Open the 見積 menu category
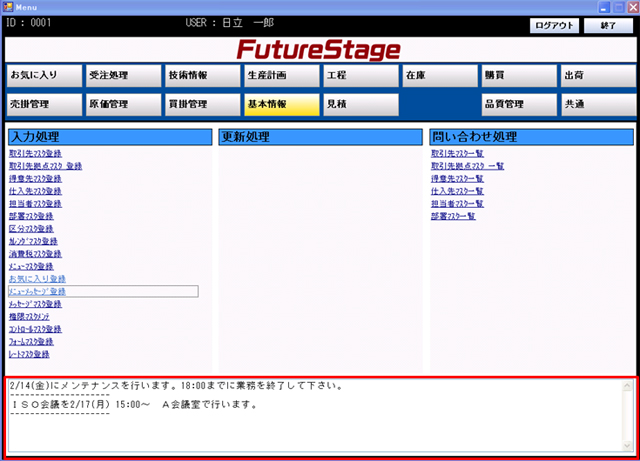Image resolution: width=640 pixels, height=461 pixels. [361, 105]
